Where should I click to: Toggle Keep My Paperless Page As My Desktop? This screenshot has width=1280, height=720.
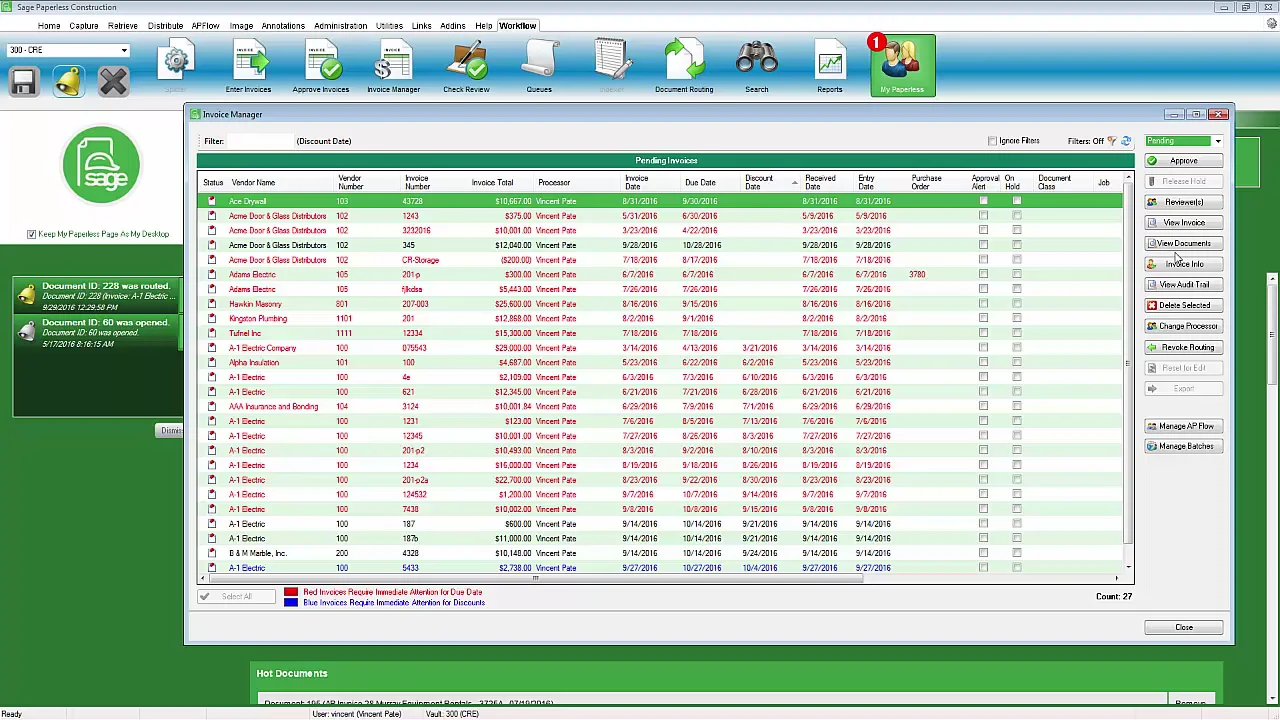click(x=31, y=234)
